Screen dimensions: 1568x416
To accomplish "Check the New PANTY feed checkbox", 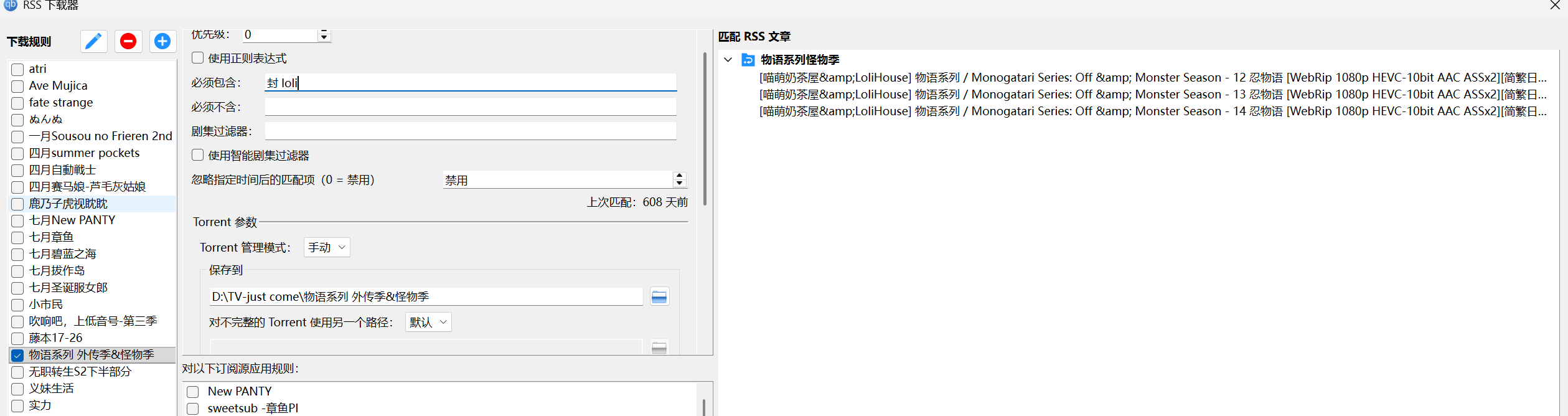I will (193, 392).
